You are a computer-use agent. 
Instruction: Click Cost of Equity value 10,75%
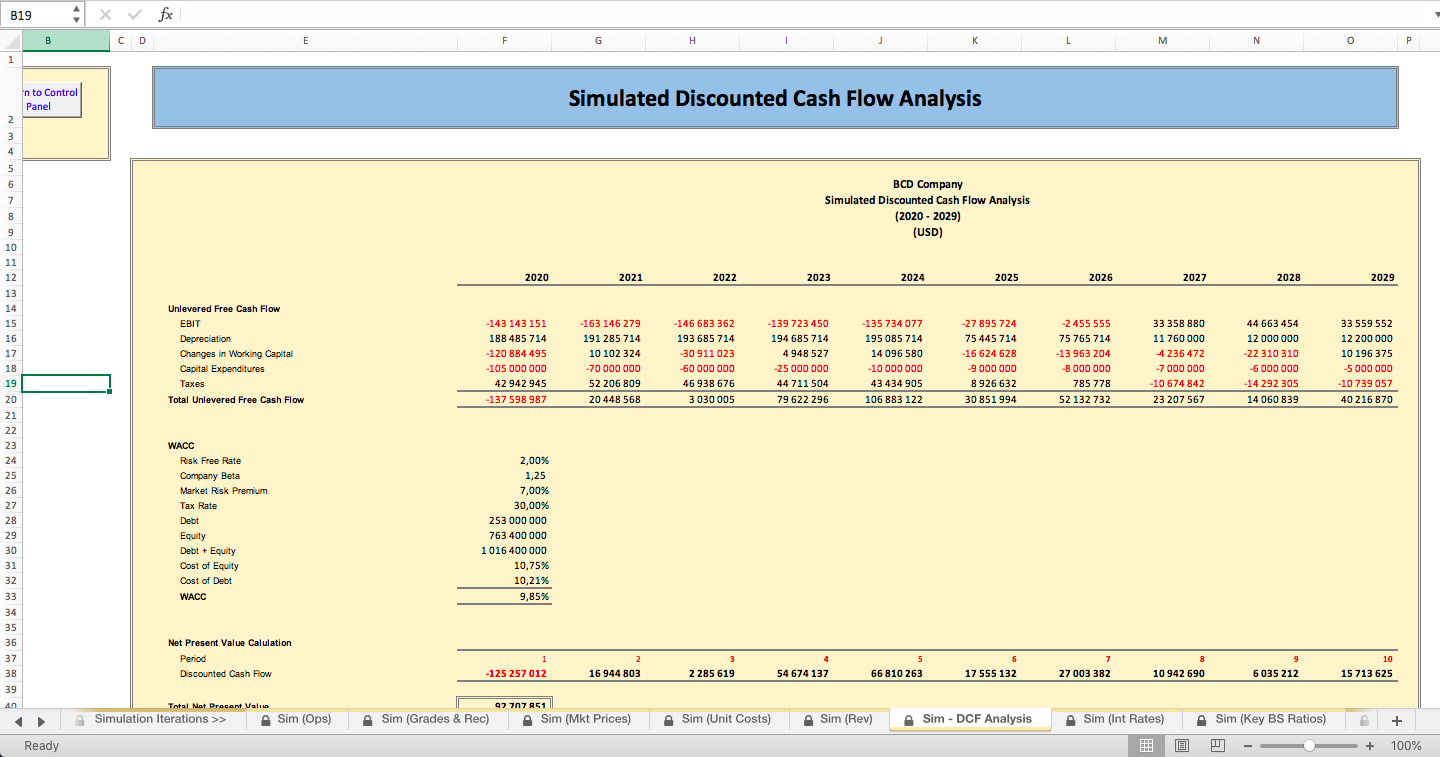pyautogui.click(x=531, y=566)
